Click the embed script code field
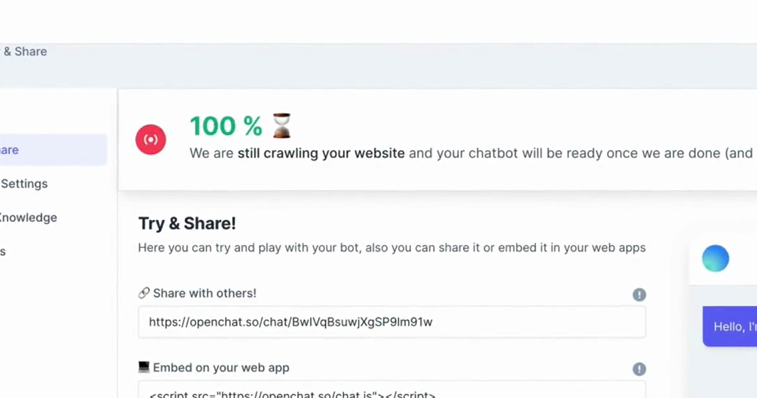 click(392, 390)
